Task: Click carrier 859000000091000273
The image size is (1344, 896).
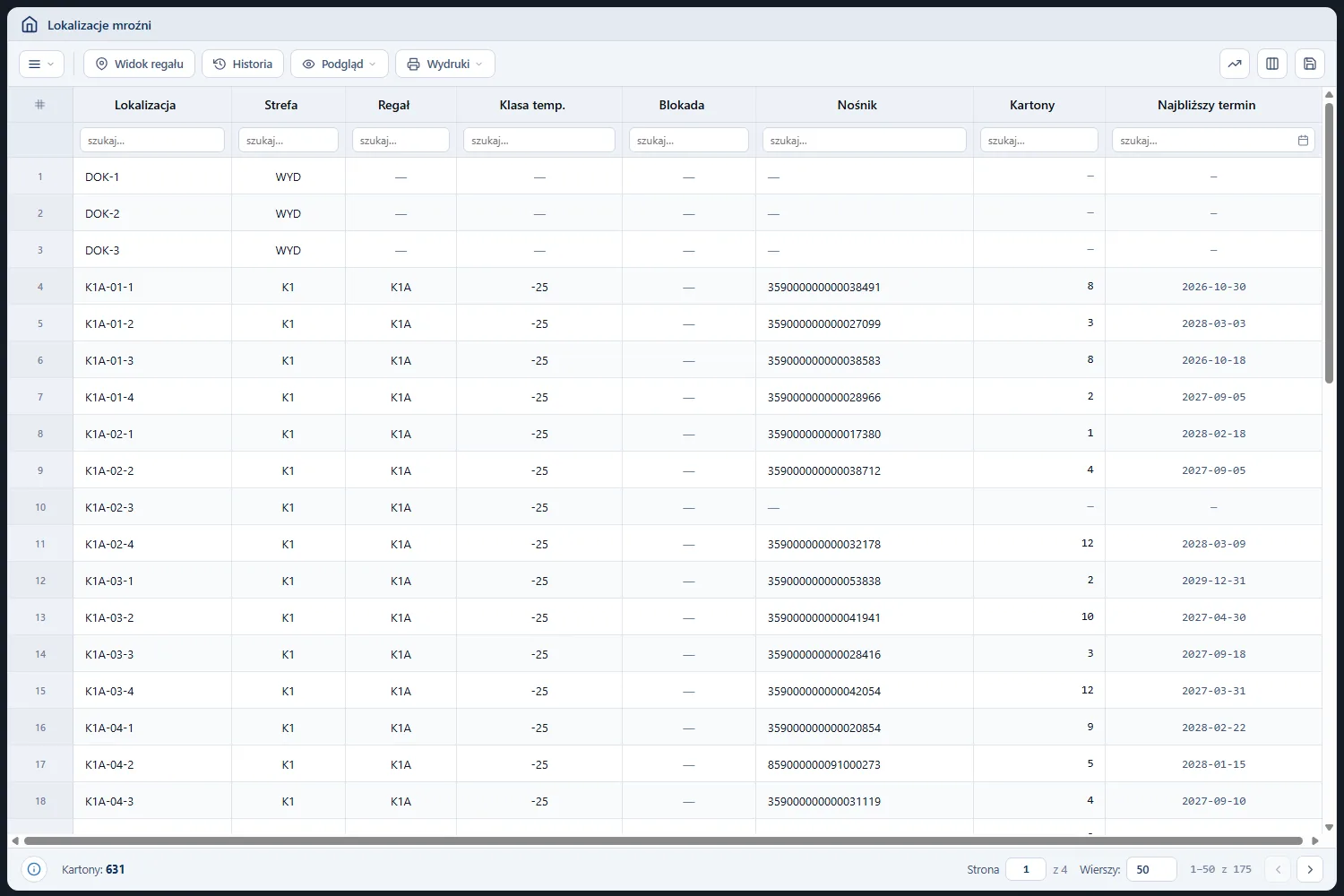Action: click(824, 764)
